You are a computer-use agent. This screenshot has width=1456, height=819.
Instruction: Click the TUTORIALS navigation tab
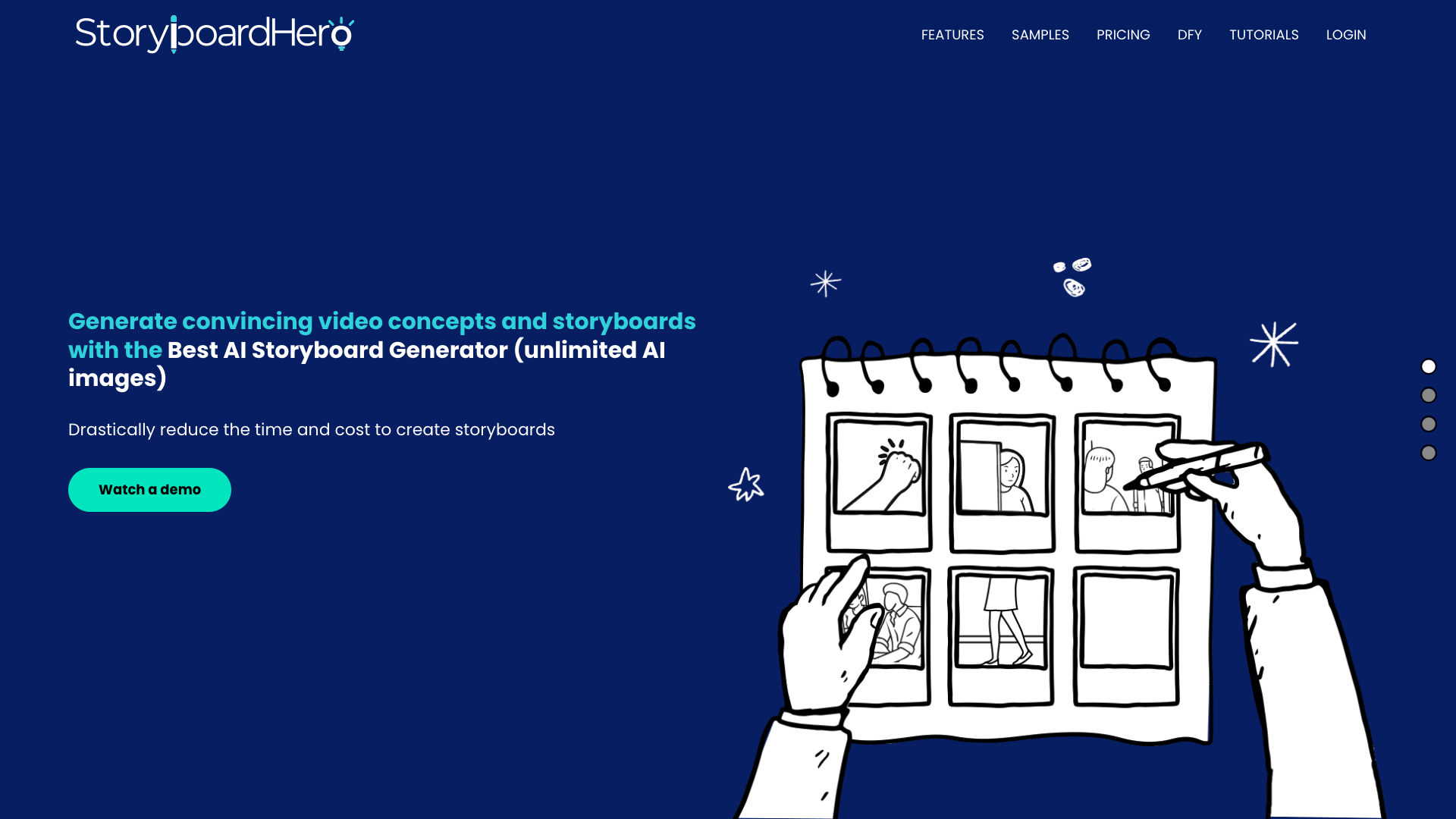coord(1264,35)
